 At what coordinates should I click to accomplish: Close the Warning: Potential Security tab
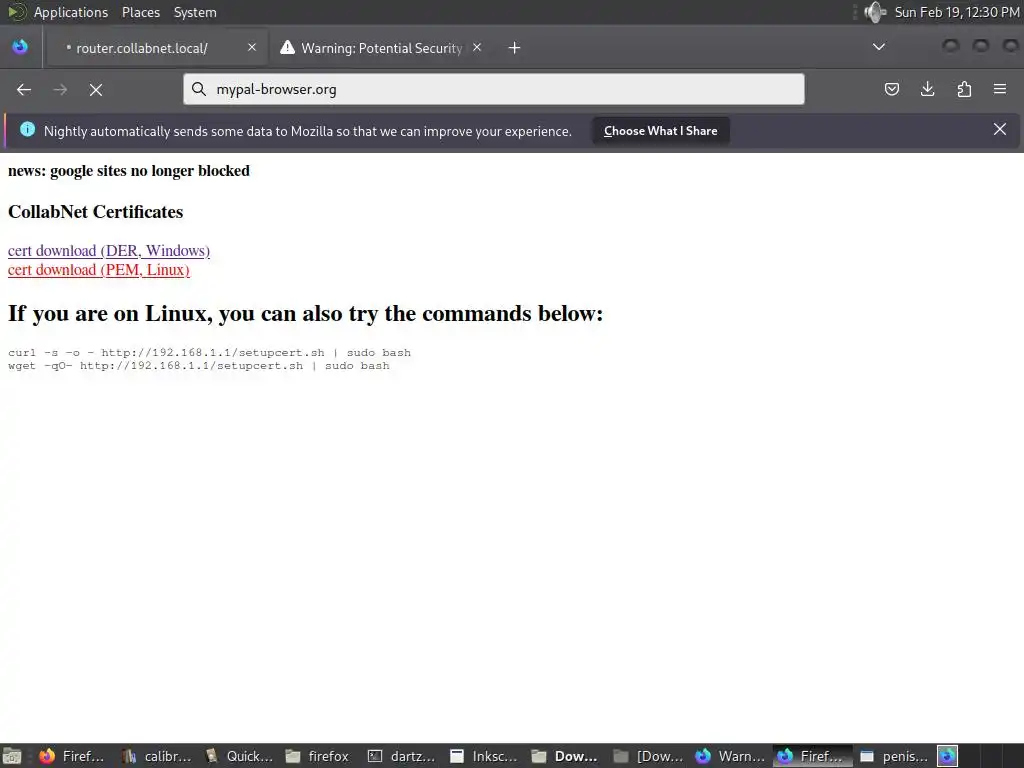point(477,47)
